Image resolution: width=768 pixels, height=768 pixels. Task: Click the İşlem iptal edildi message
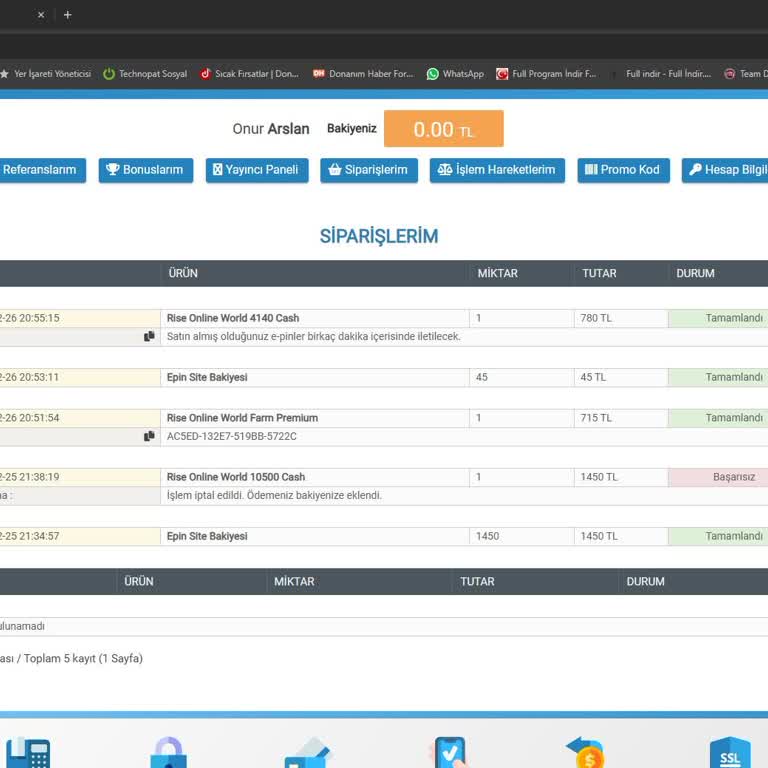[x=274, y=495]
